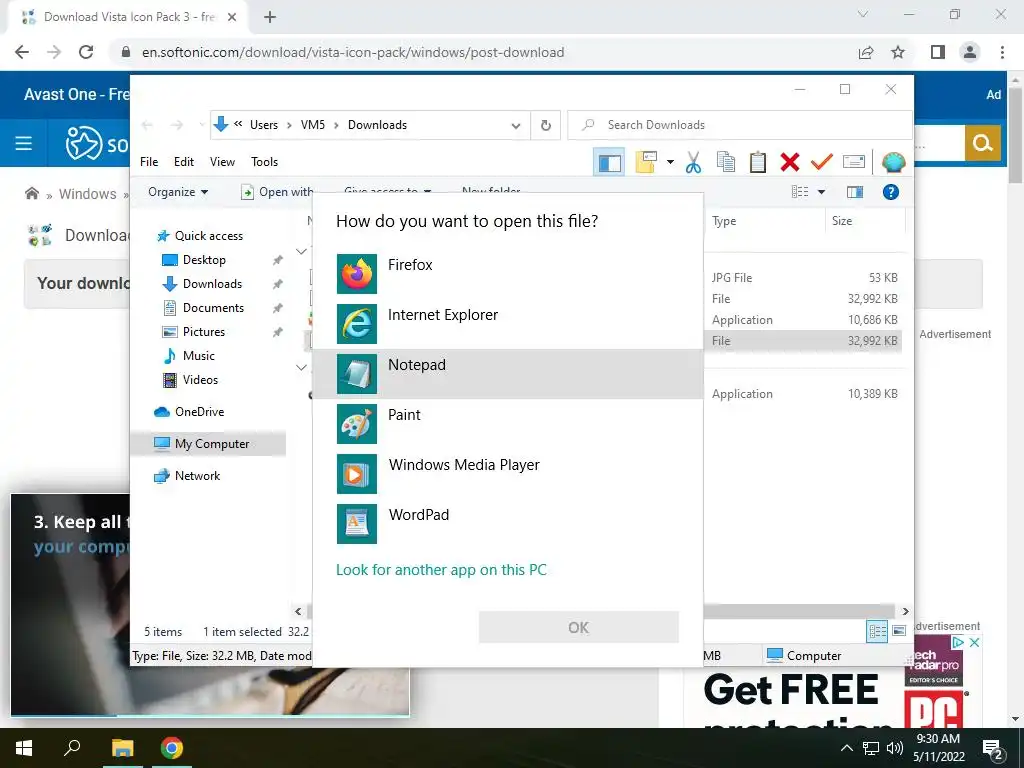Switch to details view in status bar
The height and width of the screenshot is (768, 1024).
[x=876, y=631]
